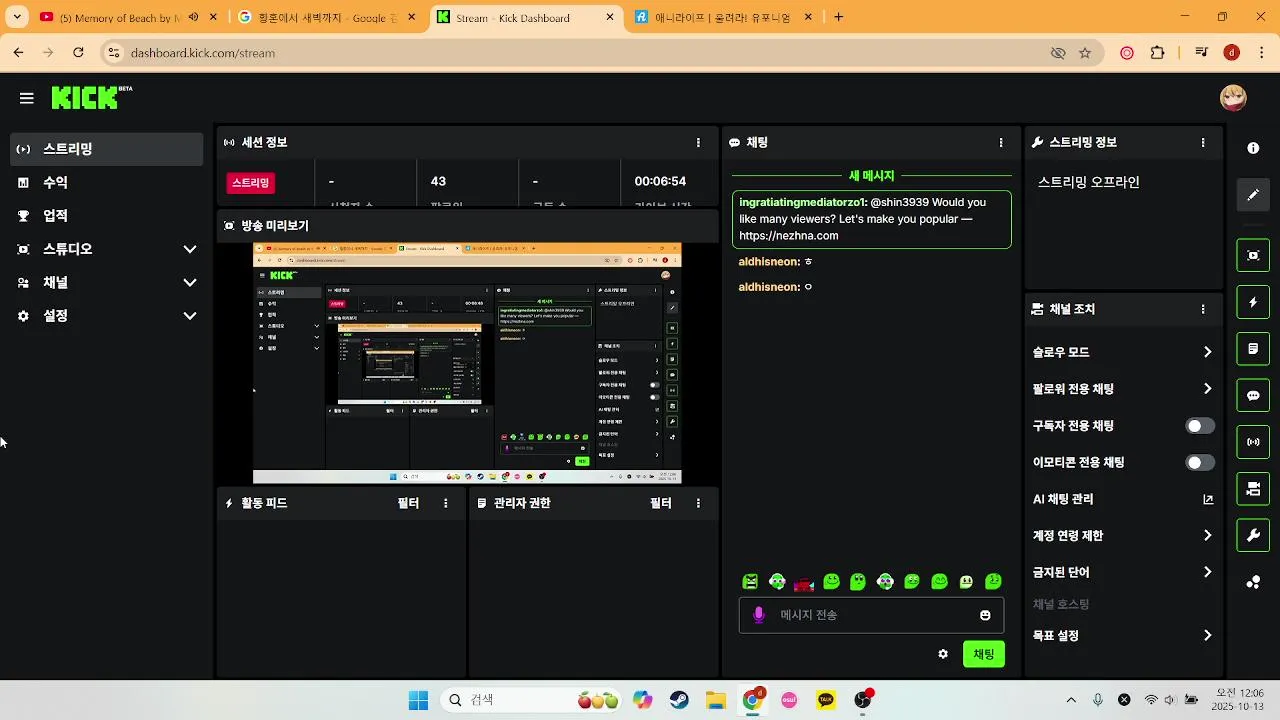The width and height of the screenshot is (1280, 720).
Task: Click the 새 메시지 divider label in chat
Action: (x=871, y=175)
